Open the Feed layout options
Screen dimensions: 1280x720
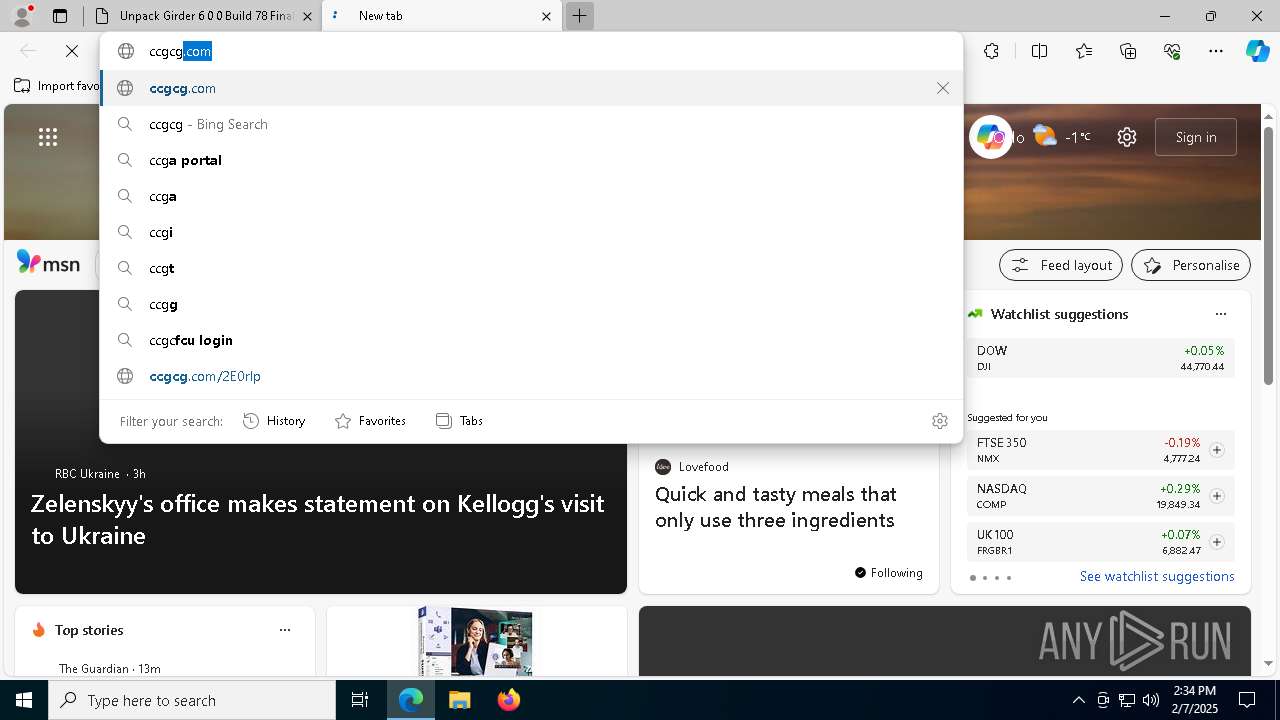[x=1061, y=265]
